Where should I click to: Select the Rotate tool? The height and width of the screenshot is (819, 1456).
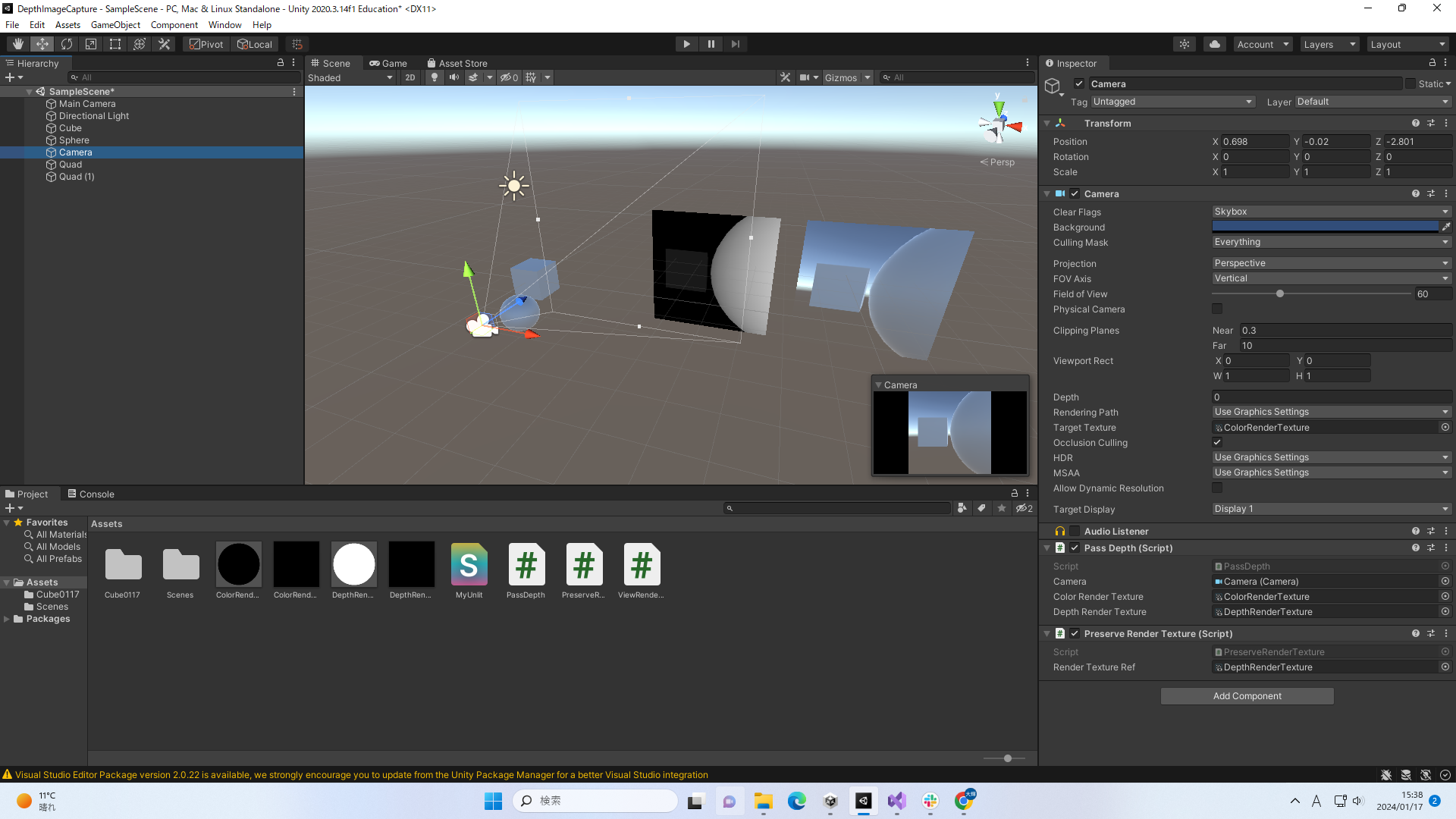tap(67, 44)
